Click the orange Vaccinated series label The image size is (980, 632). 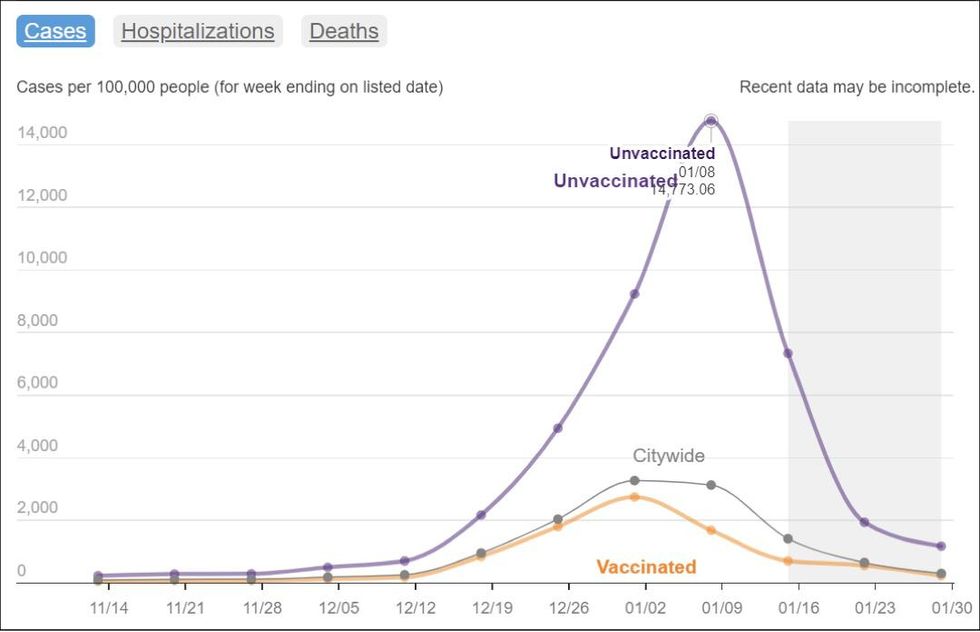tap(646, 567)
